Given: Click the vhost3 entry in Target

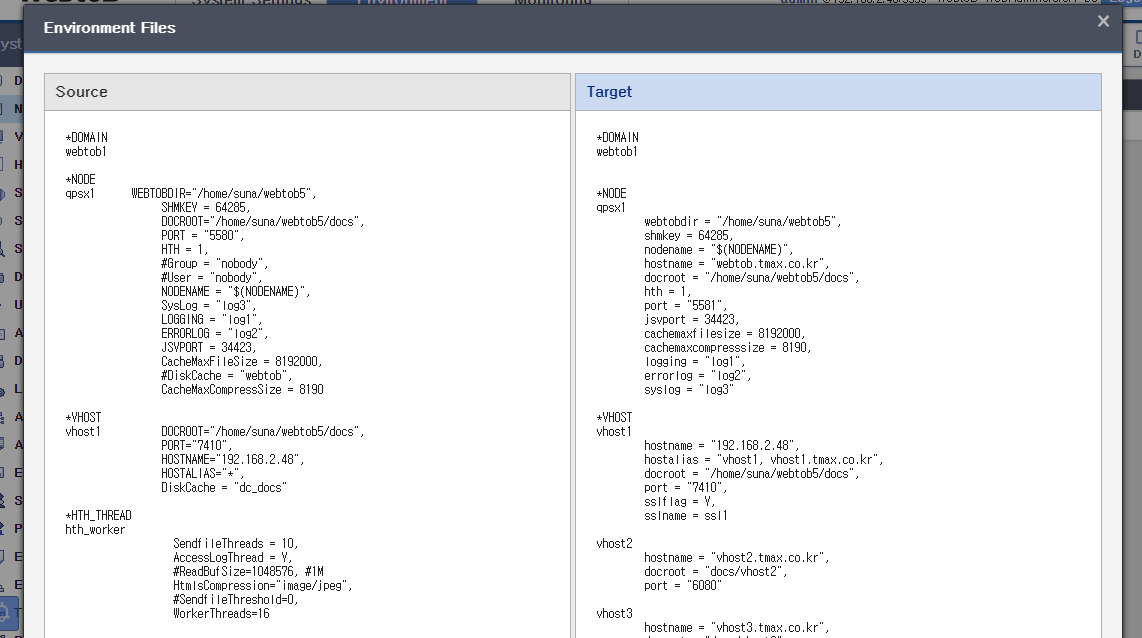Looking at the screenshot, I should 615,614.
